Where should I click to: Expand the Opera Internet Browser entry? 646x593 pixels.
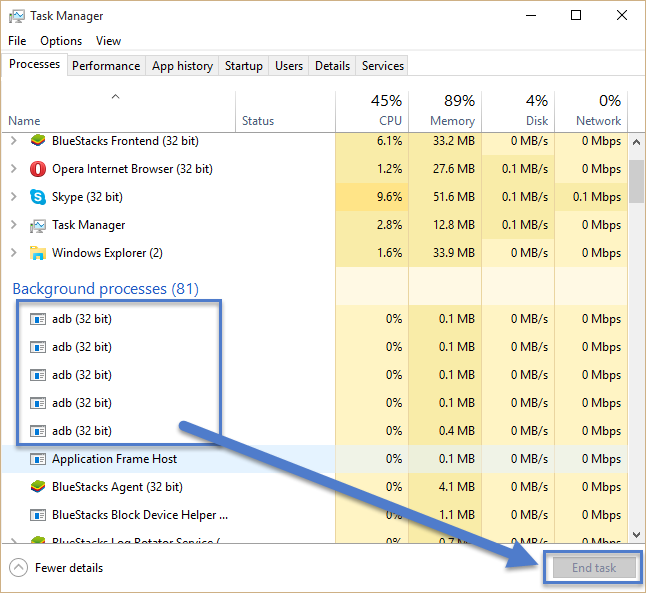coord(14,169)
